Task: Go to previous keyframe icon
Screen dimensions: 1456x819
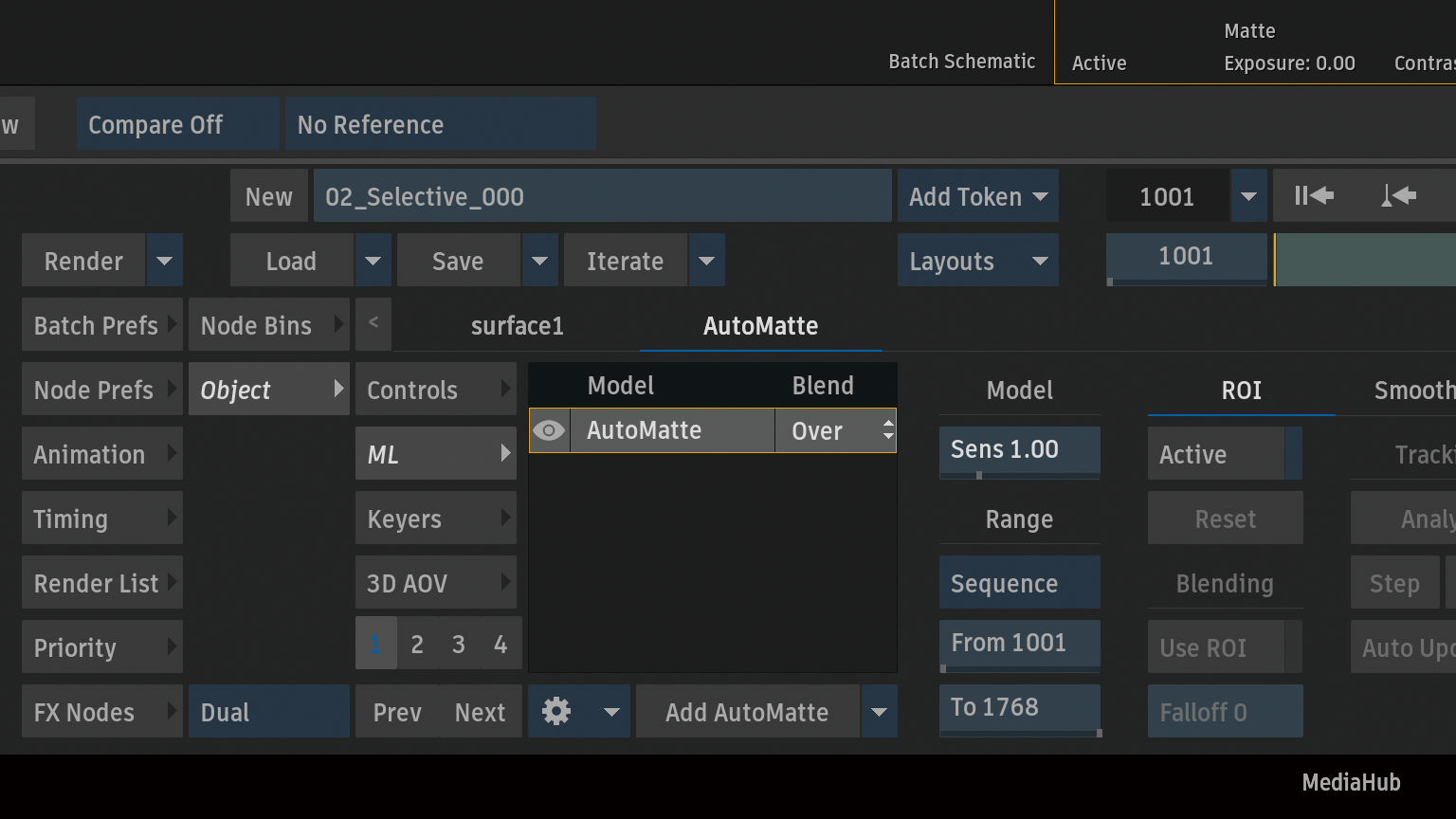Action: [1398, 195]
